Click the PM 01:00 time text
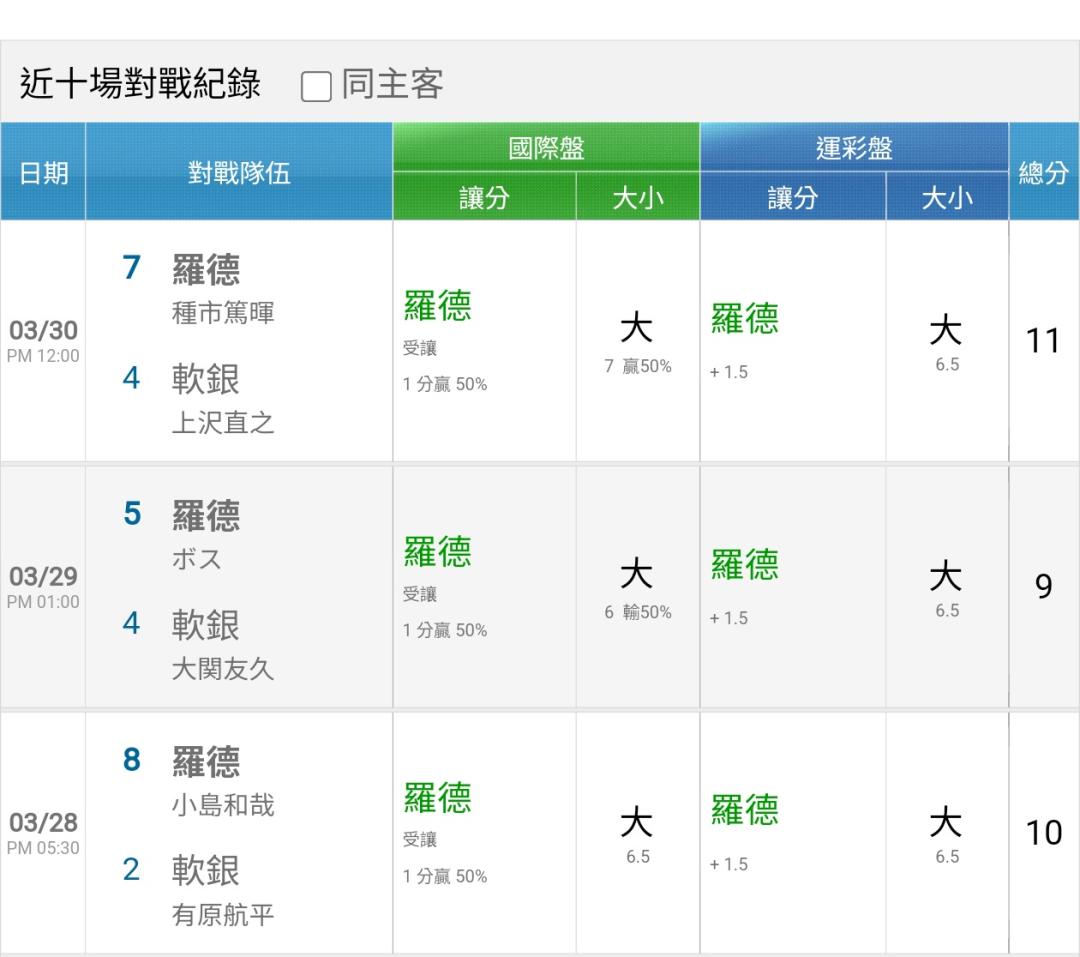 (43, 601)
